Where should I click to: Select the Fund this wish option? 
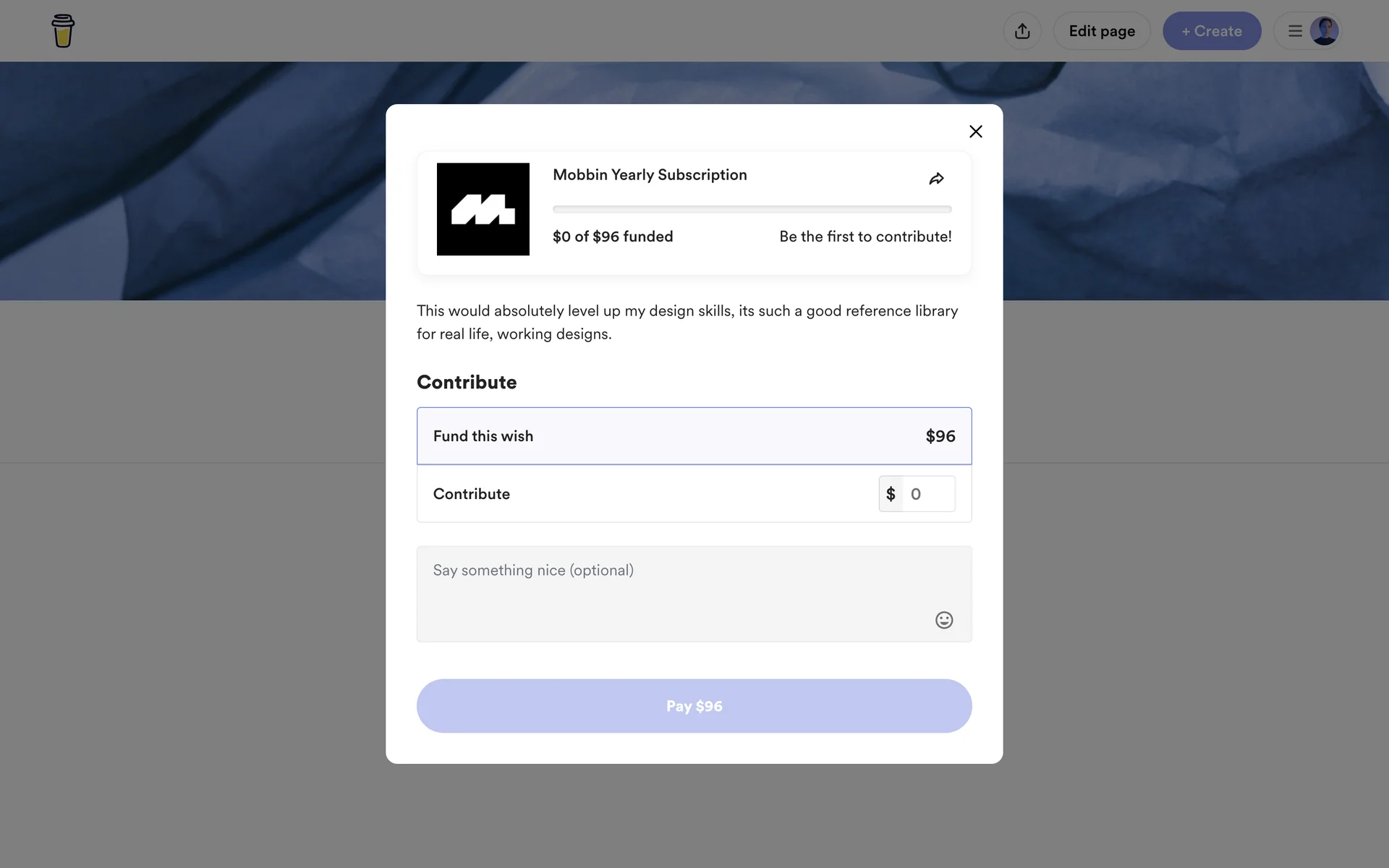[694, 436]
